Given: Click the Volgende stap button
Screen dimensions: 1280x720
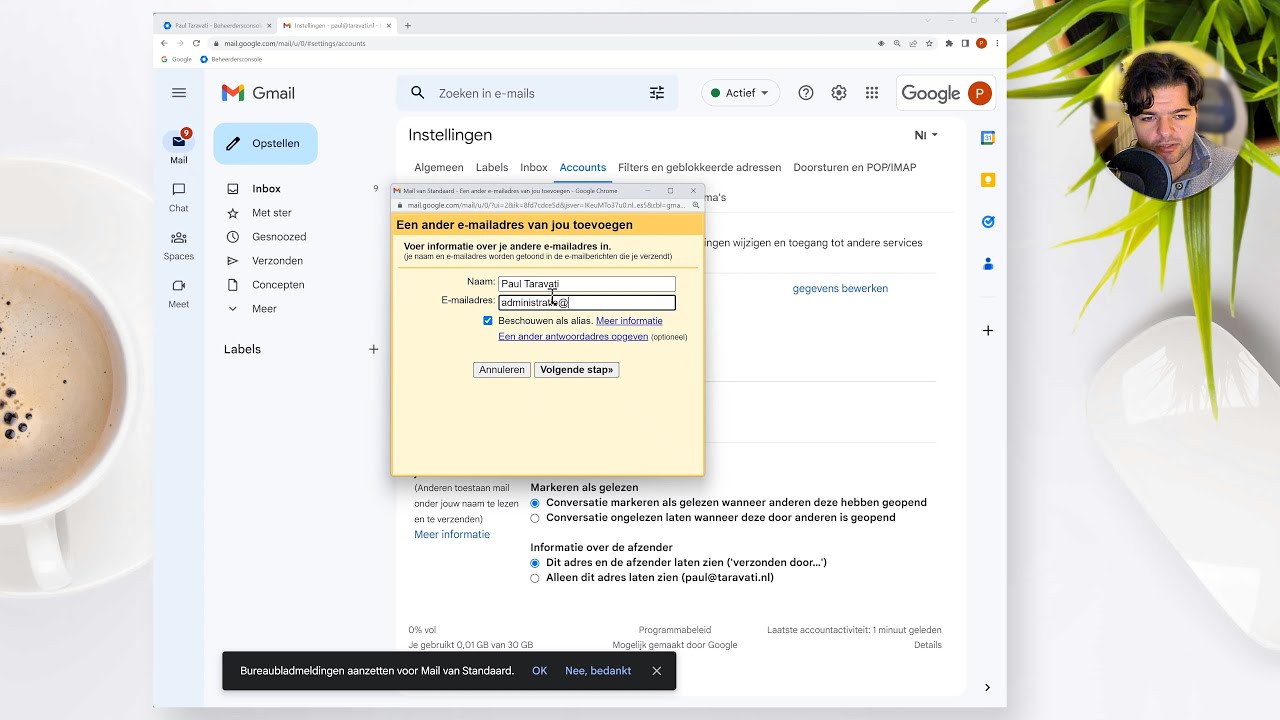Looking at the screenshot, I should click(576, 370).
